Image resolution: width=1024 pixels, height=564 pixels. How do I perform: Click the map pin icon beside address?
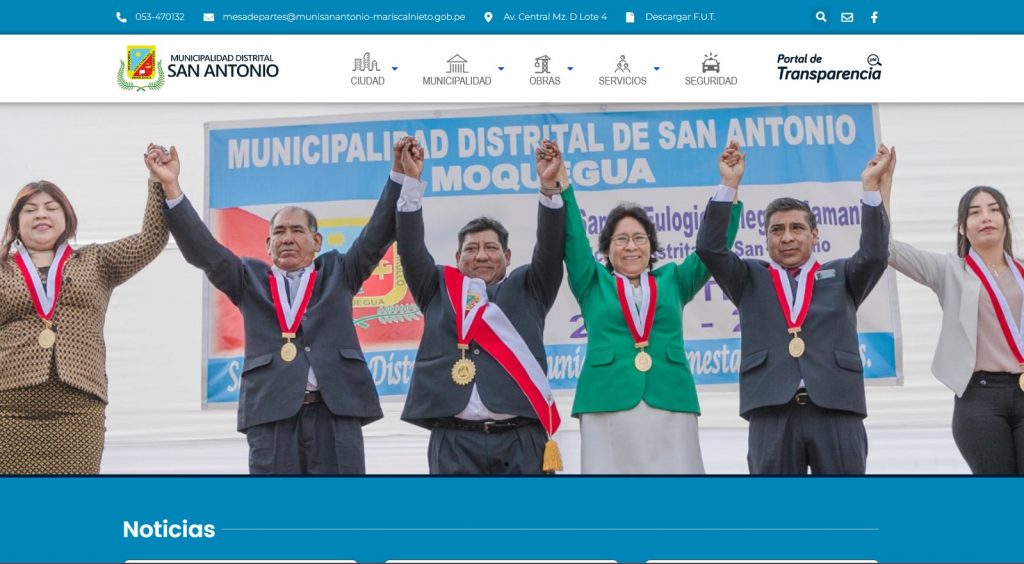tap(488, 17)
